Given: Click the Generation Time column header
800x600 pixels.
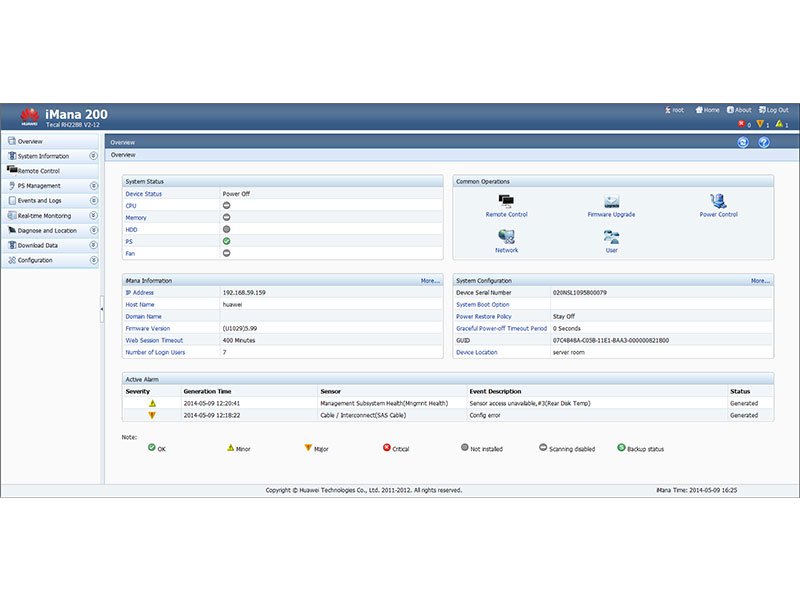Looking at the screenshot, I should point(207,391).
